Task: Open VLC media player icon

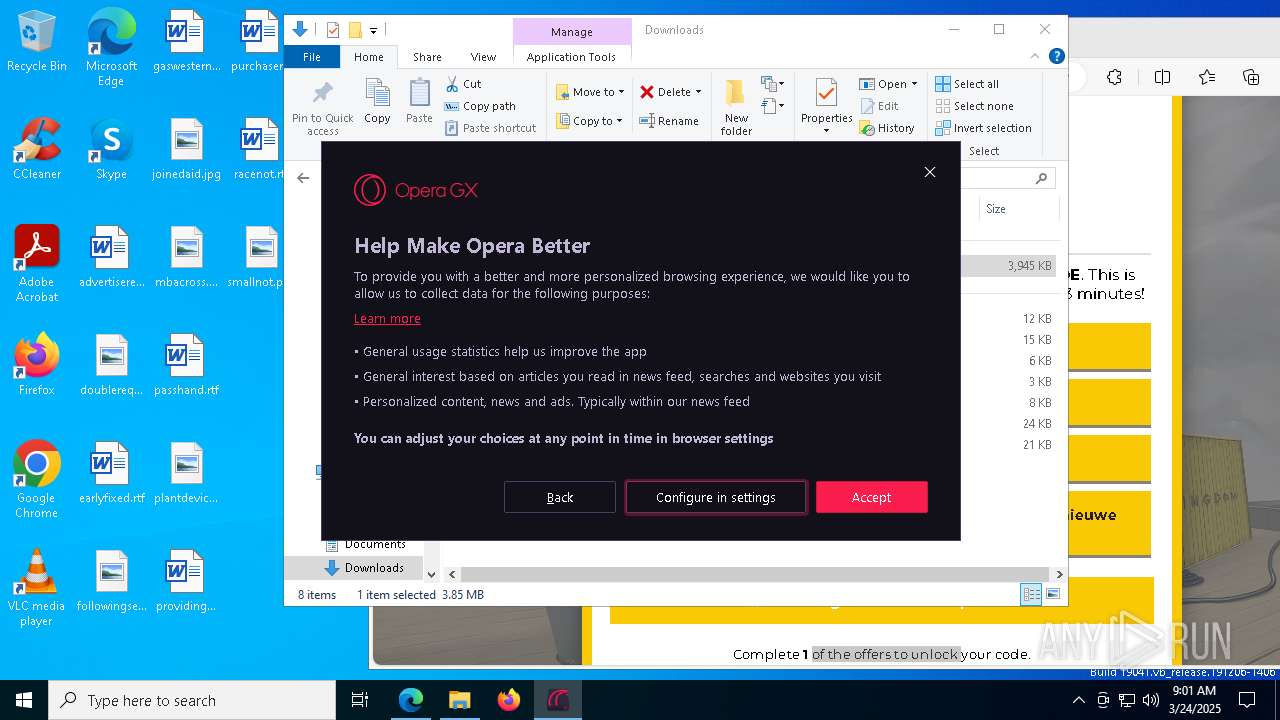Action: pos(37,588)
